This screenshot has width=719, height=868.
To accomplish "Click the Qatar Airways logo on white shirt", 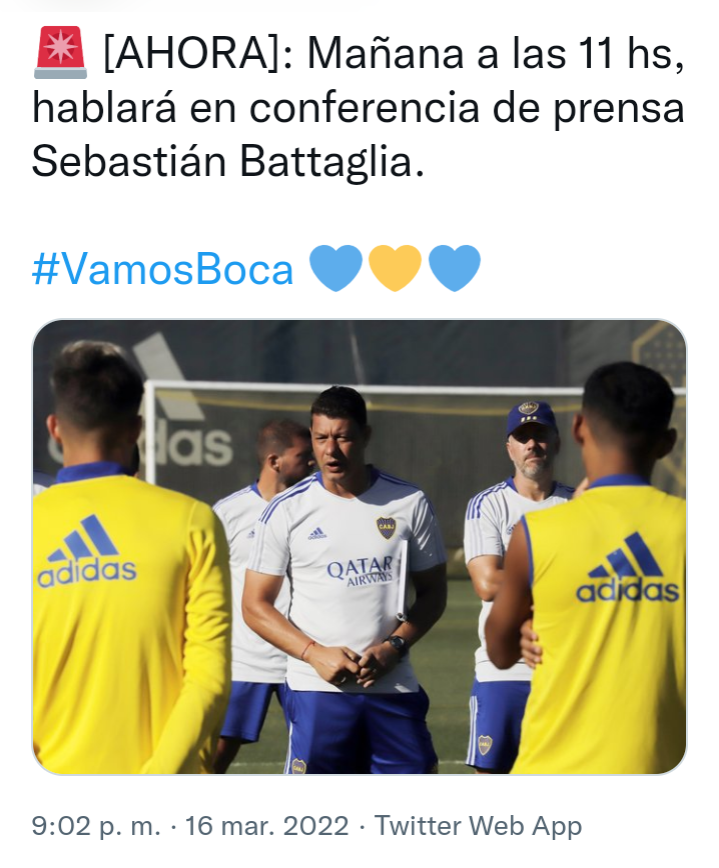I will (x=360, y=571).
